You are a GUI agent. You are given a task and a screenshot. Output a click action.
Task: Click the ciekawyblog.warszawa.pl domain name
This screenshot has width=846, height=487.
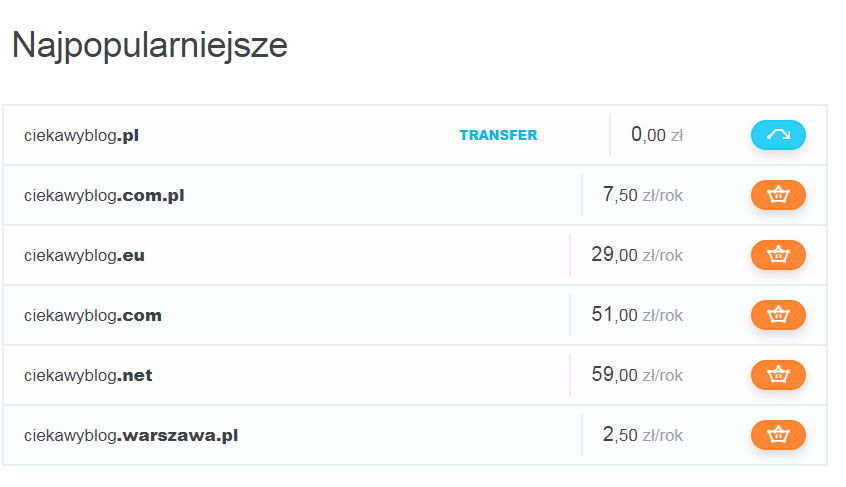131,435
